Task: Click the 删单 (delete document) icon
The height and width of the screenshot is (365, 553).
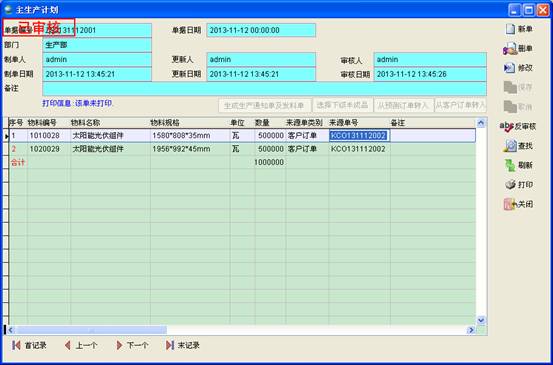Action: pyautogui.click(x=510, y=49)
